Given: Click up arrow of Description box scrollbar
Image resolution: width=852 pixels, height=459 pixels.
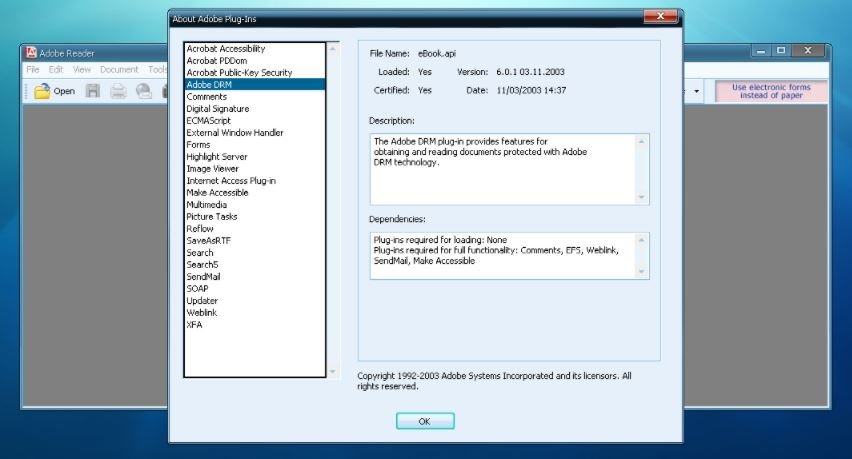Looking at the screenshot, I should tap(641, 141).
